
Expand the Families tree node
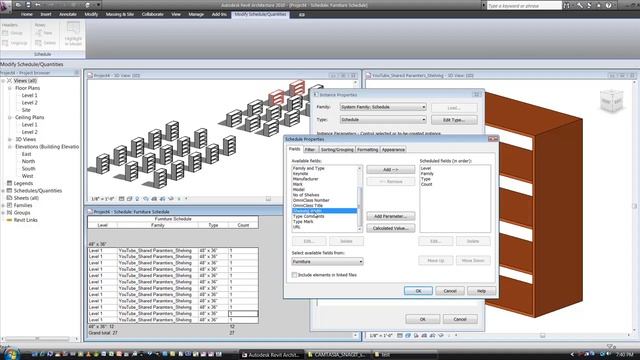[x=3, y=205]
